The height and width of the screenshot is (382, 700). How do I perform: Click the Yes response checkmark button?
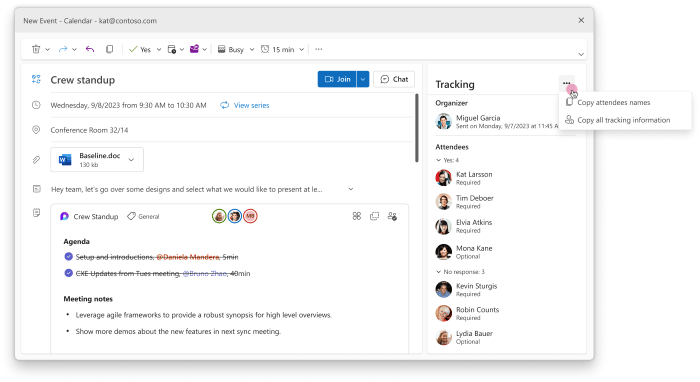140,50
